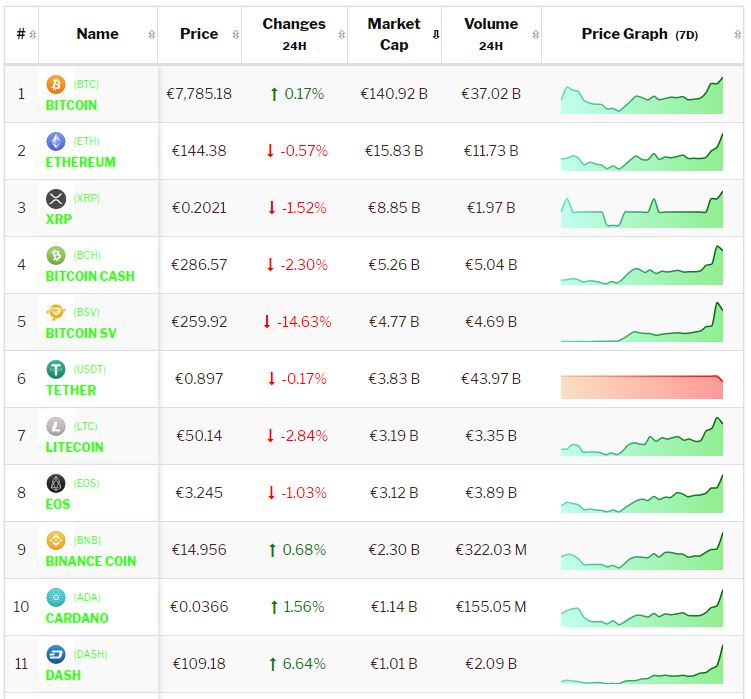Image resolution: width=751 pixels, height=699 pixels.
Task: Sort the table by Name column
Action: point(98,34)
